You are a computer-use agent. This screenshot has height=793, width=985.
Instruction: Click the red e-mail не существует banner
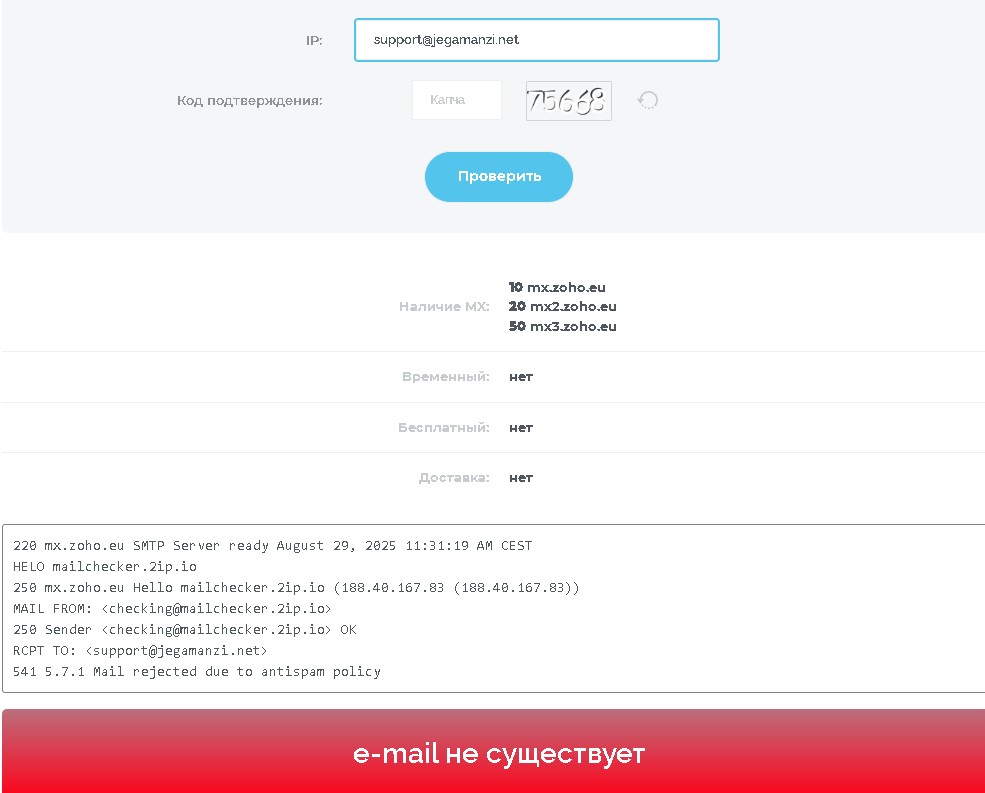(x=498, y=753)
